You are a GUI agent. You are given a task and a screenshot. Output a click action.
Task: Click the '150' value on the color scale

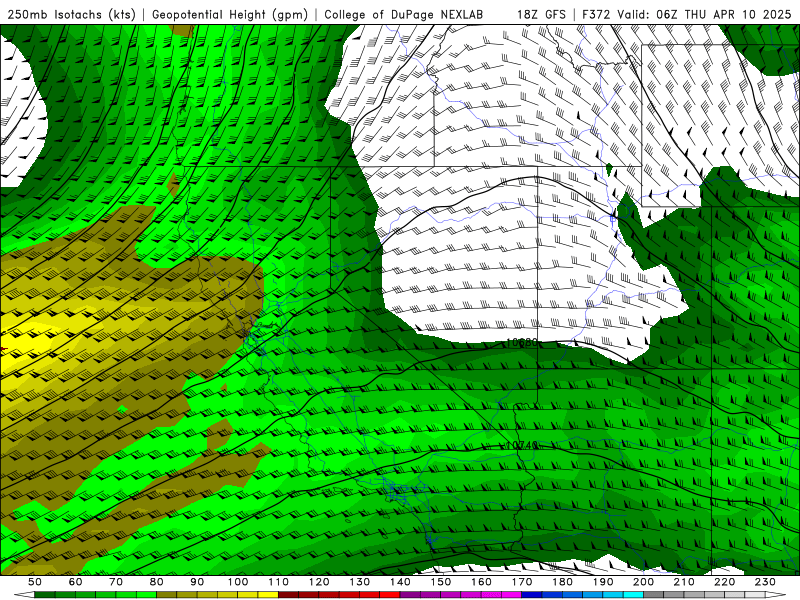[440, 582]
